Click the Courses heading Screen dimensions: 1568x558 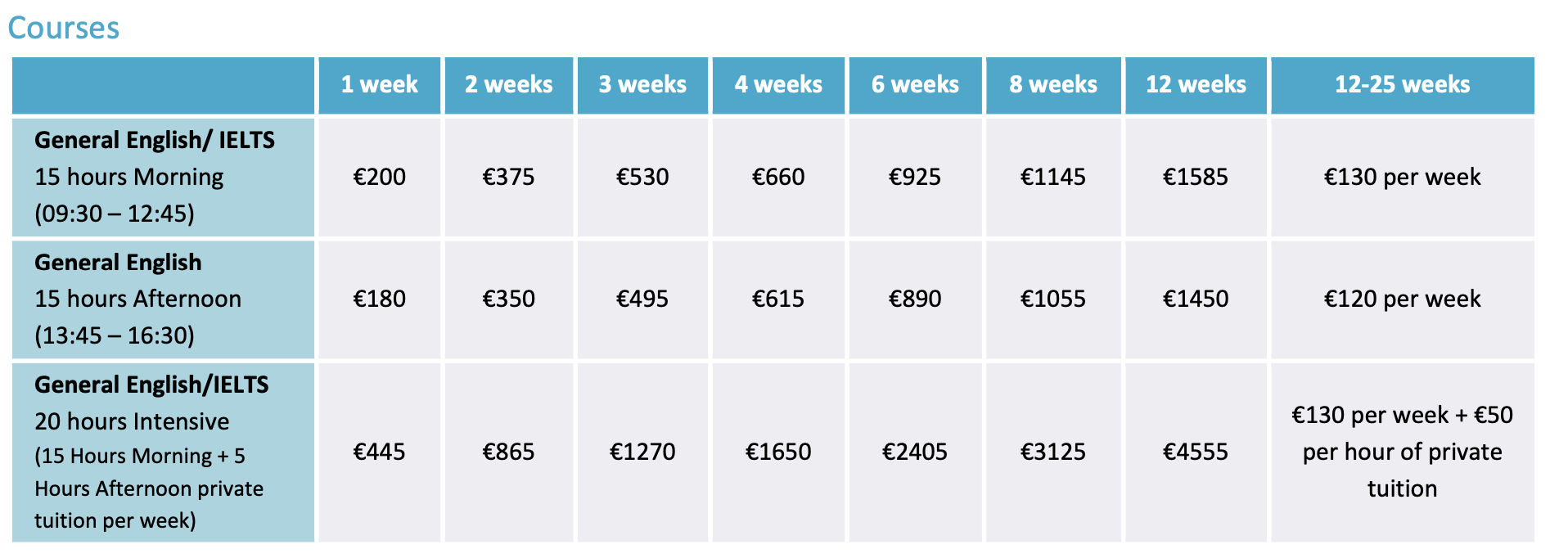64,28
